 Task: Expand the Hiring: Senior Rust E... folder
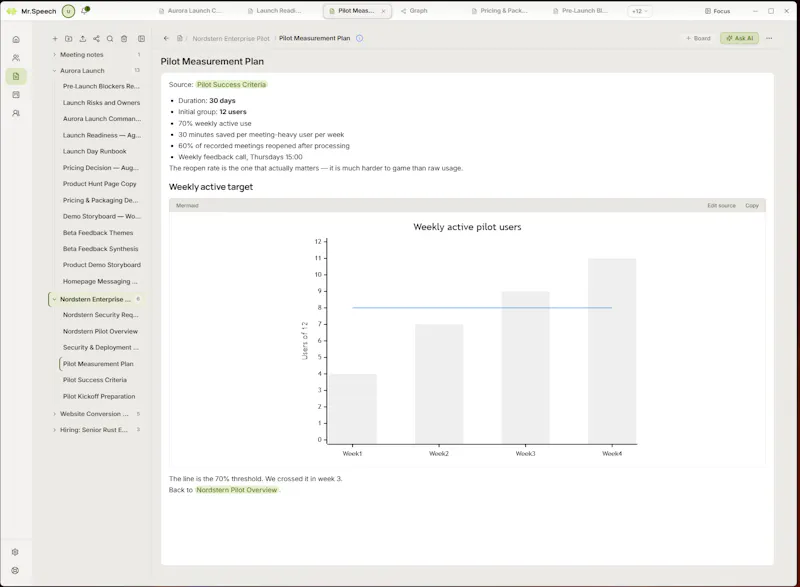click(x=55, y=430)
